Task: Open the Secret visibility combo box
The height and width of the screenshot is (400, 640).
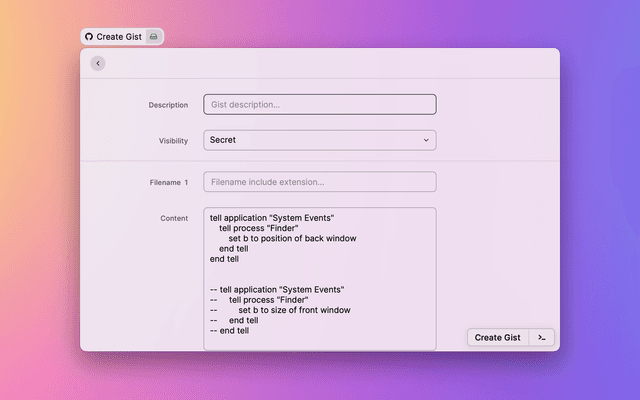Action: [319, 141]
